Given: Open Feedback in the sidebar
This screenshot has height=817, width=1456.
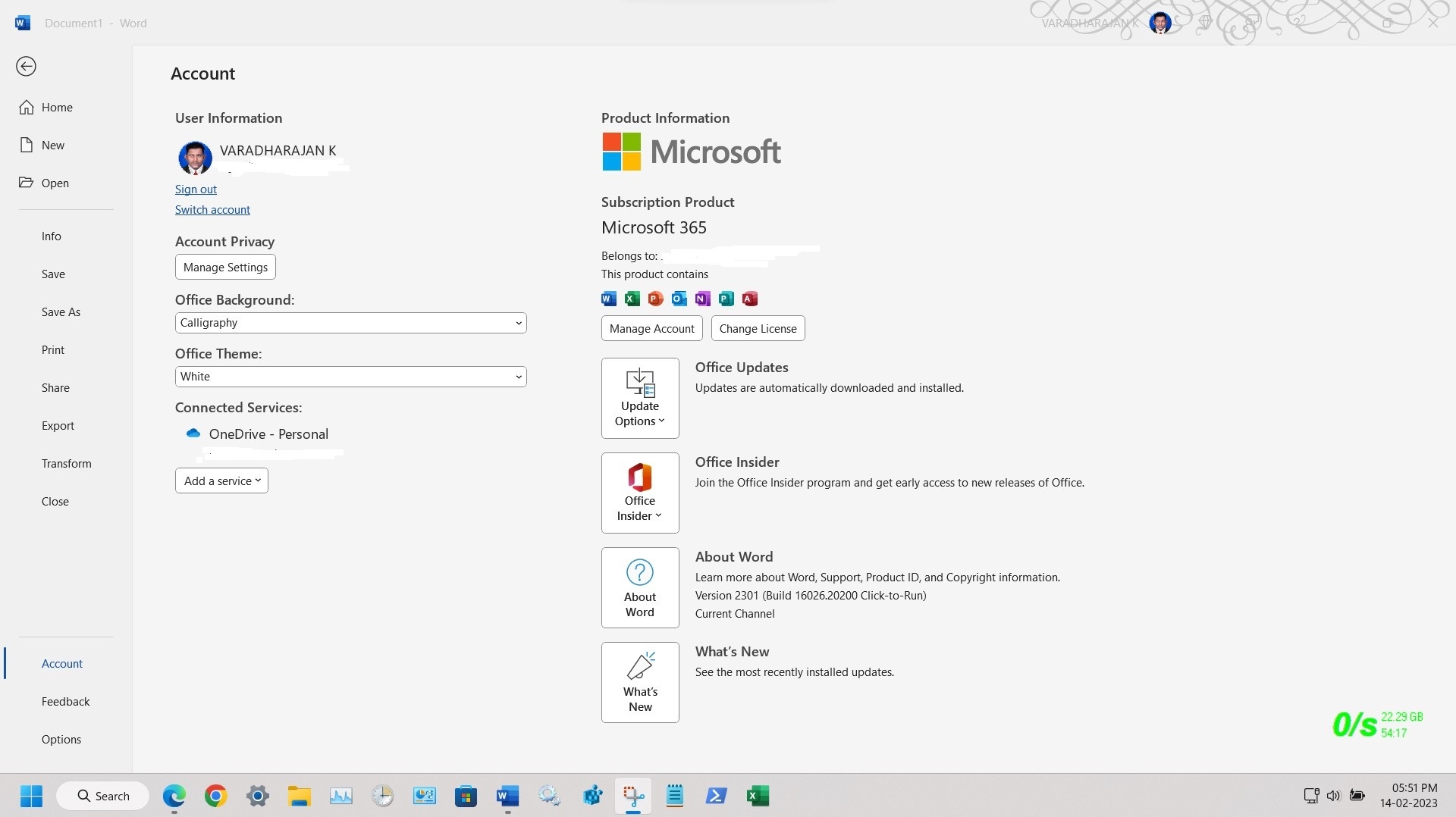Looking at the screenshot, I should (65, 702).
